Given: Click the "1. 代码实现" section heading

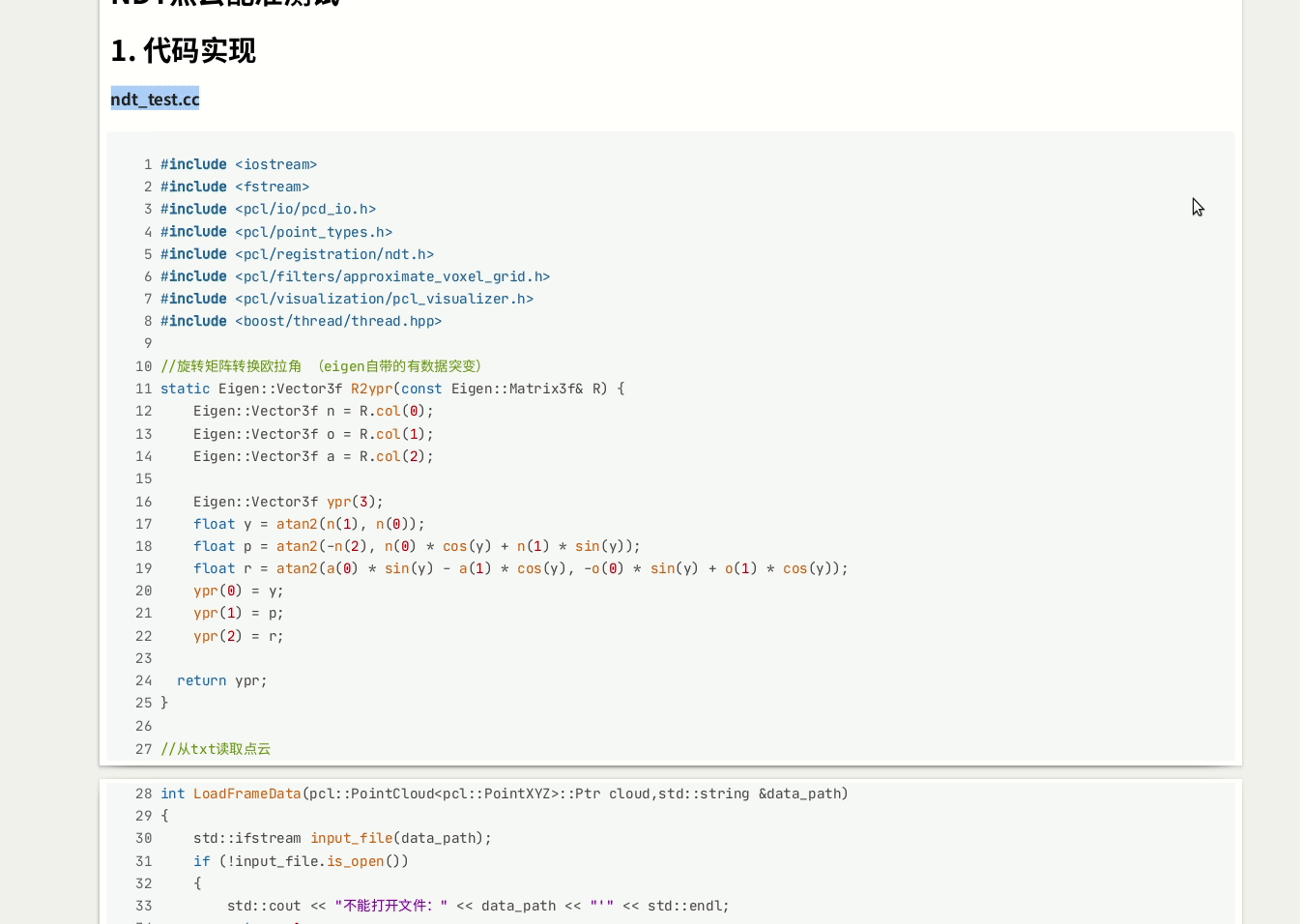Looking at the screenshot, I should point(184,50).
